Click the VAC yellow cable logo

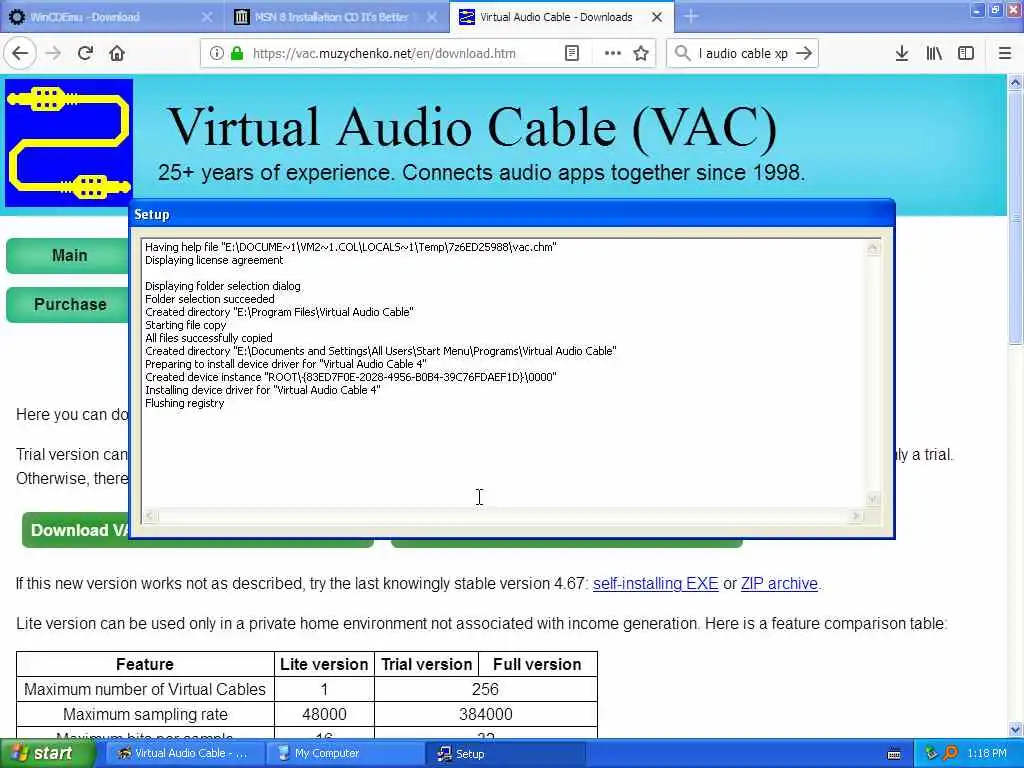pos(69,143)
